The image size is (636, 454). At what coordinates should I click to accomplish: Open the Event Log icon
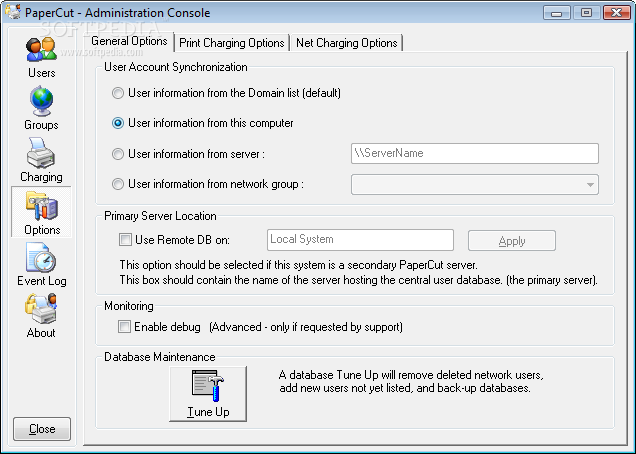pyautogui.click(x=41, y=258)
